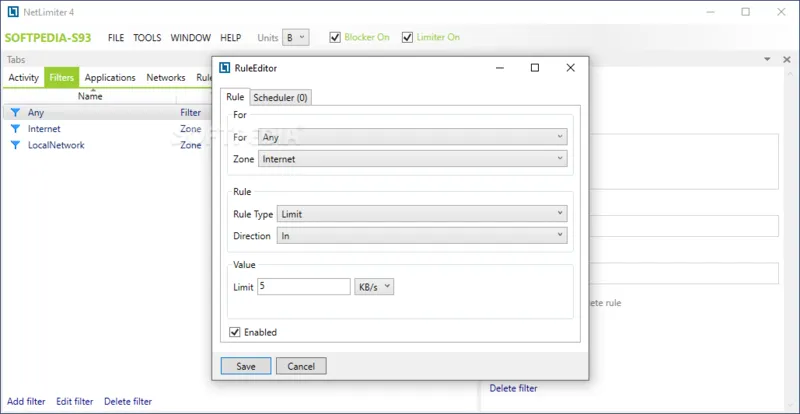Switch to the Networks tab
The width and height of the screenshot is (800, 414).
click(x=166, y=78)
